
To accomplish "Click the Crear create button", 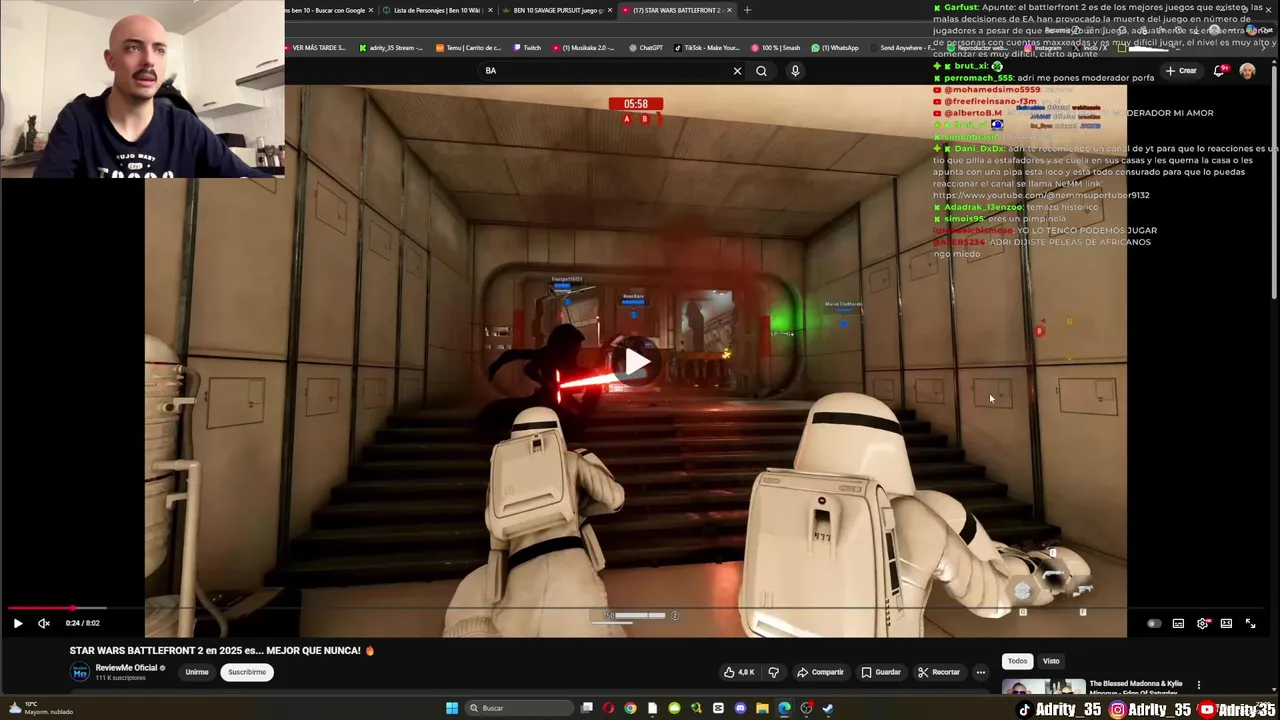I will [1181, 71].
